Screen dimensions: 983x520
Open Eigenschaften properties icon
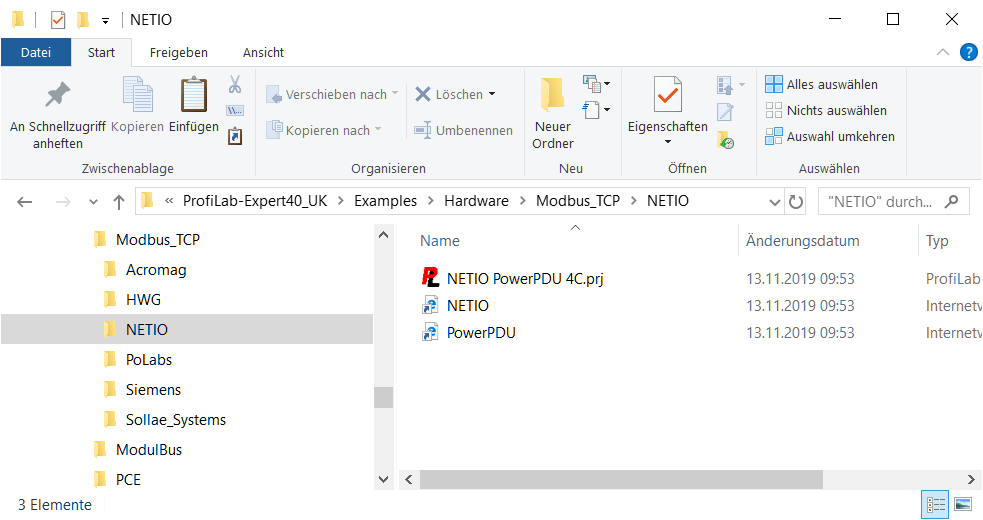668,94
